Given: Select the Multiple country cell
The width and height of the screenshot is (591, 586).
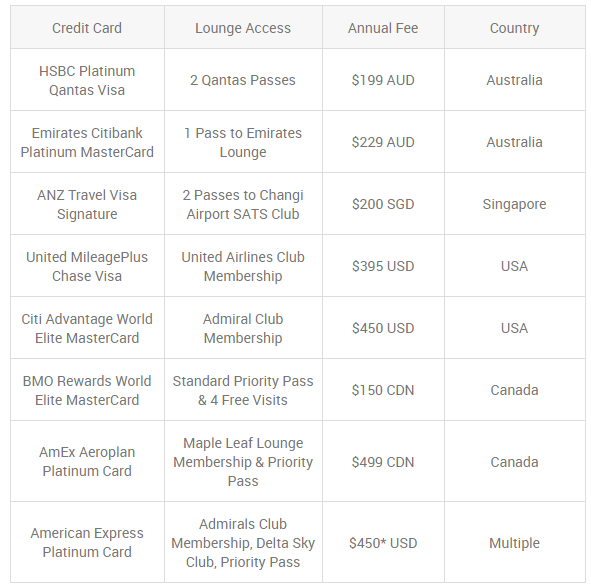Looking at the screenshot, I should [514, 542].
